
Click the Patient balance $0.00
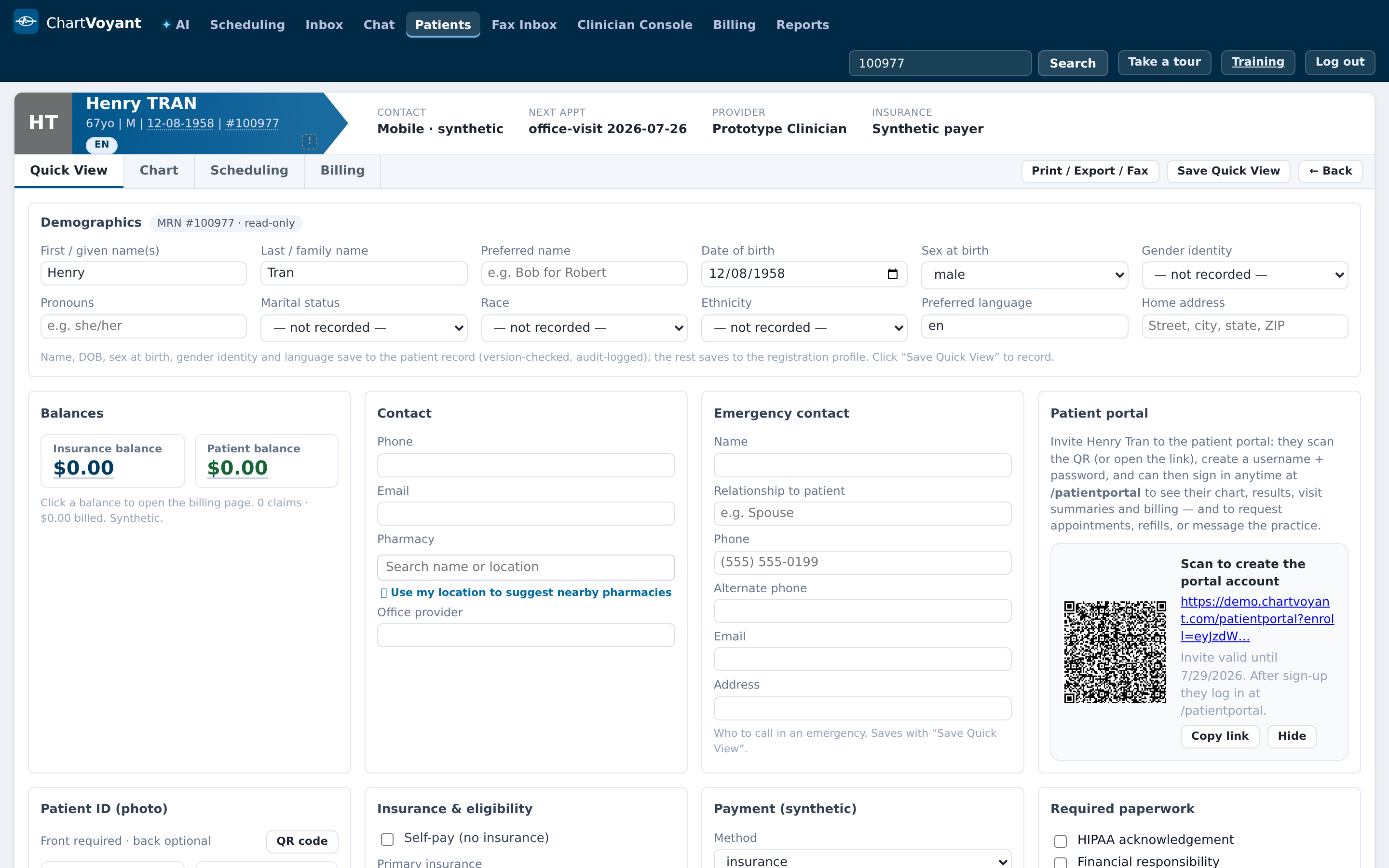coord(237,468)
